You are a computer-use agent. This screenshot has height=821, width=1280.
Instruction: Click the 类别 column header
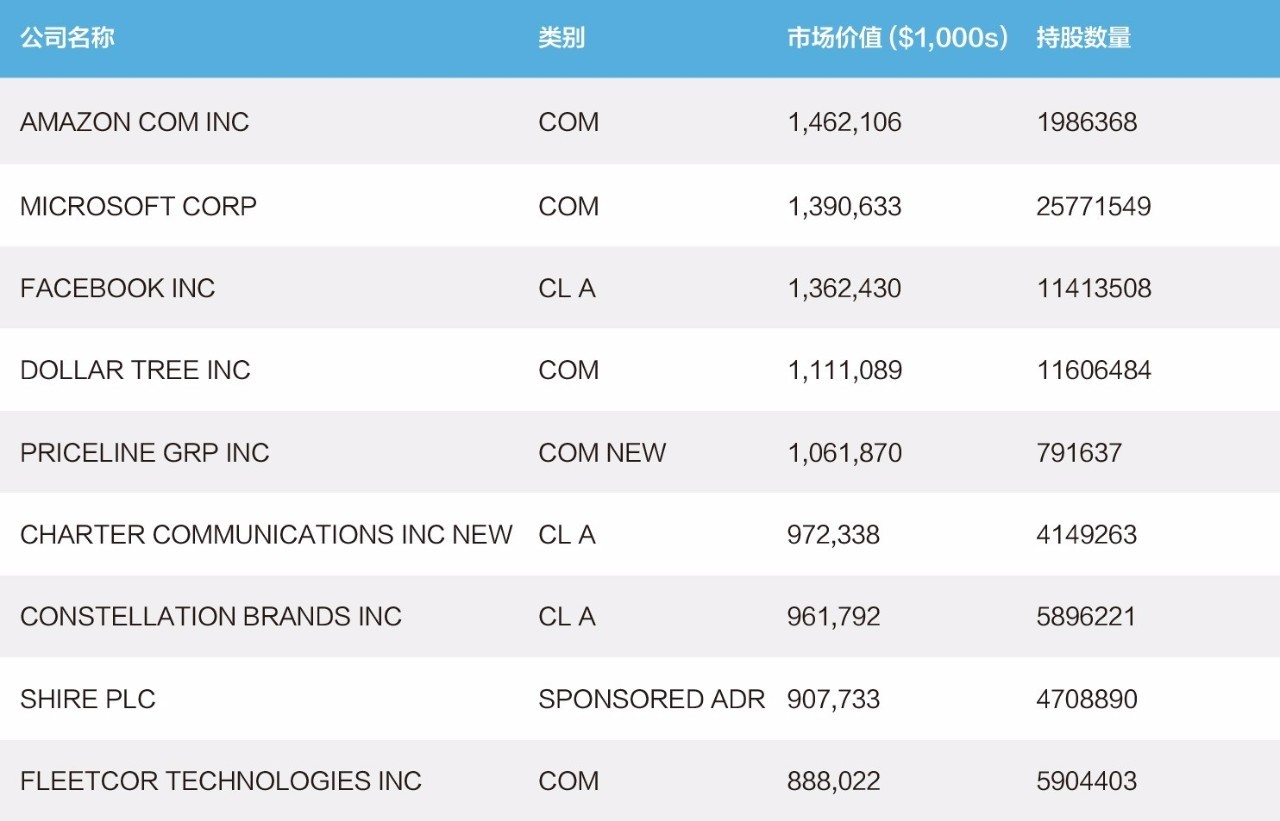[561, 39]
